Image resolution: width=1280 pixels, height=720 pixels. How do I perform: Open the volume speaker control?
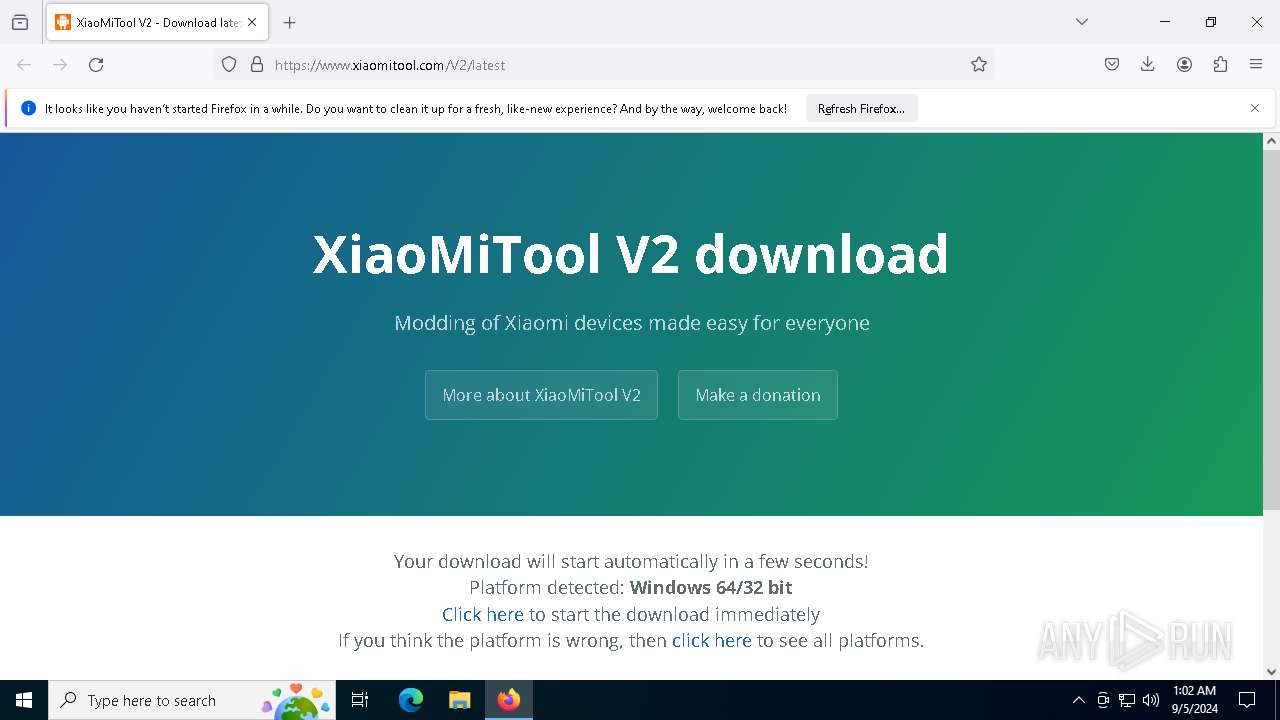point(1151,700)
